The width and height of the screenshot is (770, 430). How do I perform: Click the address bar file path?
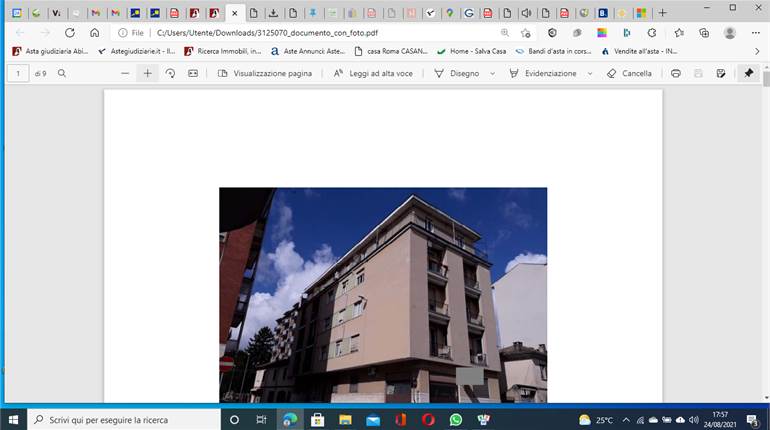267,33
